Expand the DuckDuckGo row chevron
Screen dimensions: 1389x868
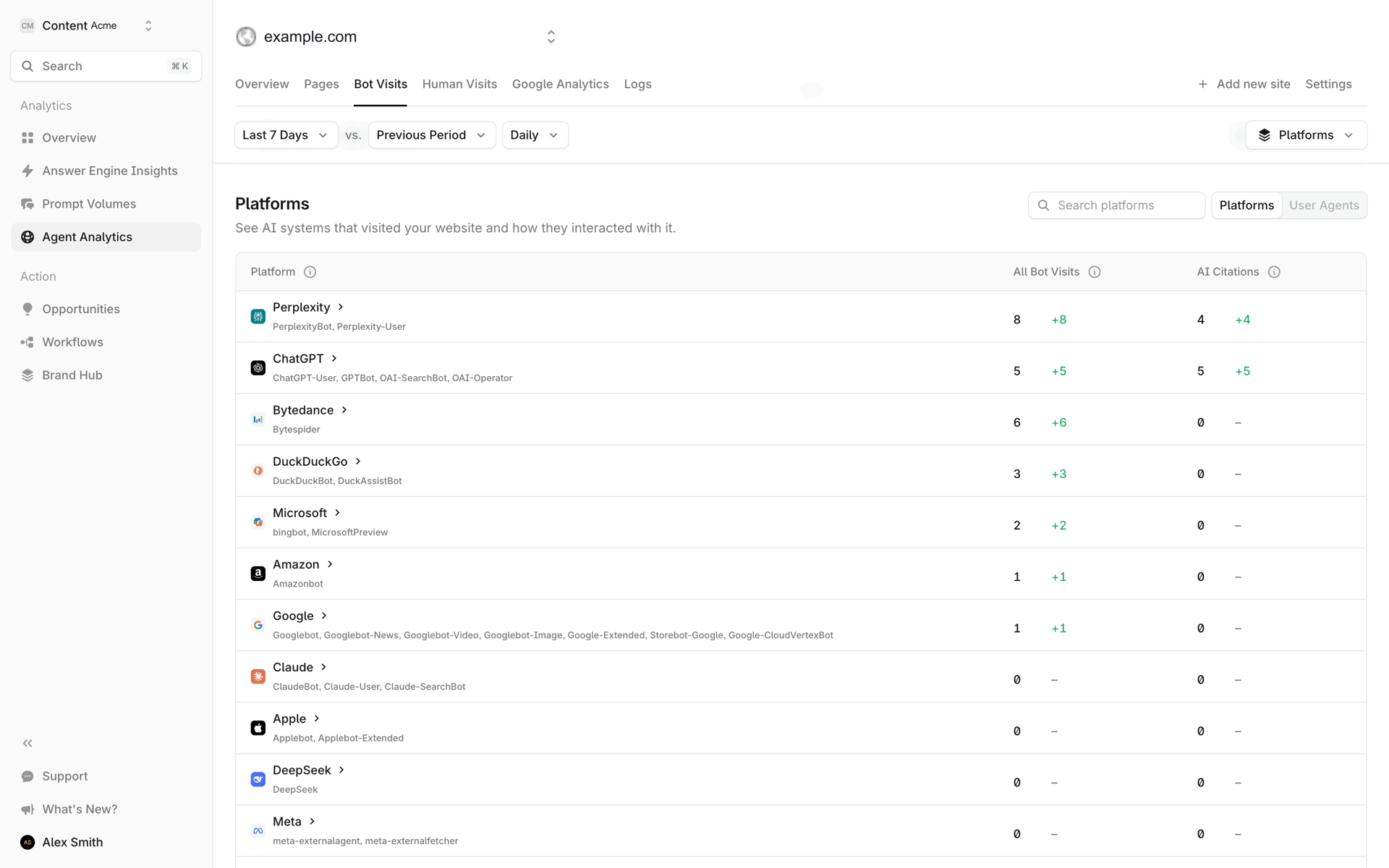(x=358, y=461)
